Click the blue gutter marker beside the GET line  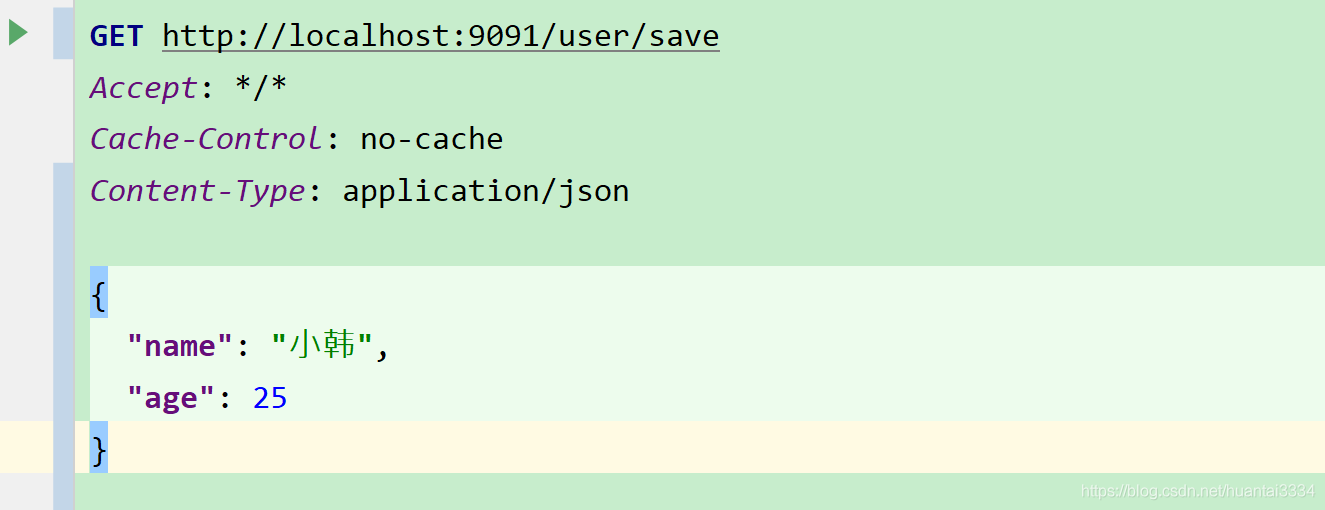[x=63, y=33]
